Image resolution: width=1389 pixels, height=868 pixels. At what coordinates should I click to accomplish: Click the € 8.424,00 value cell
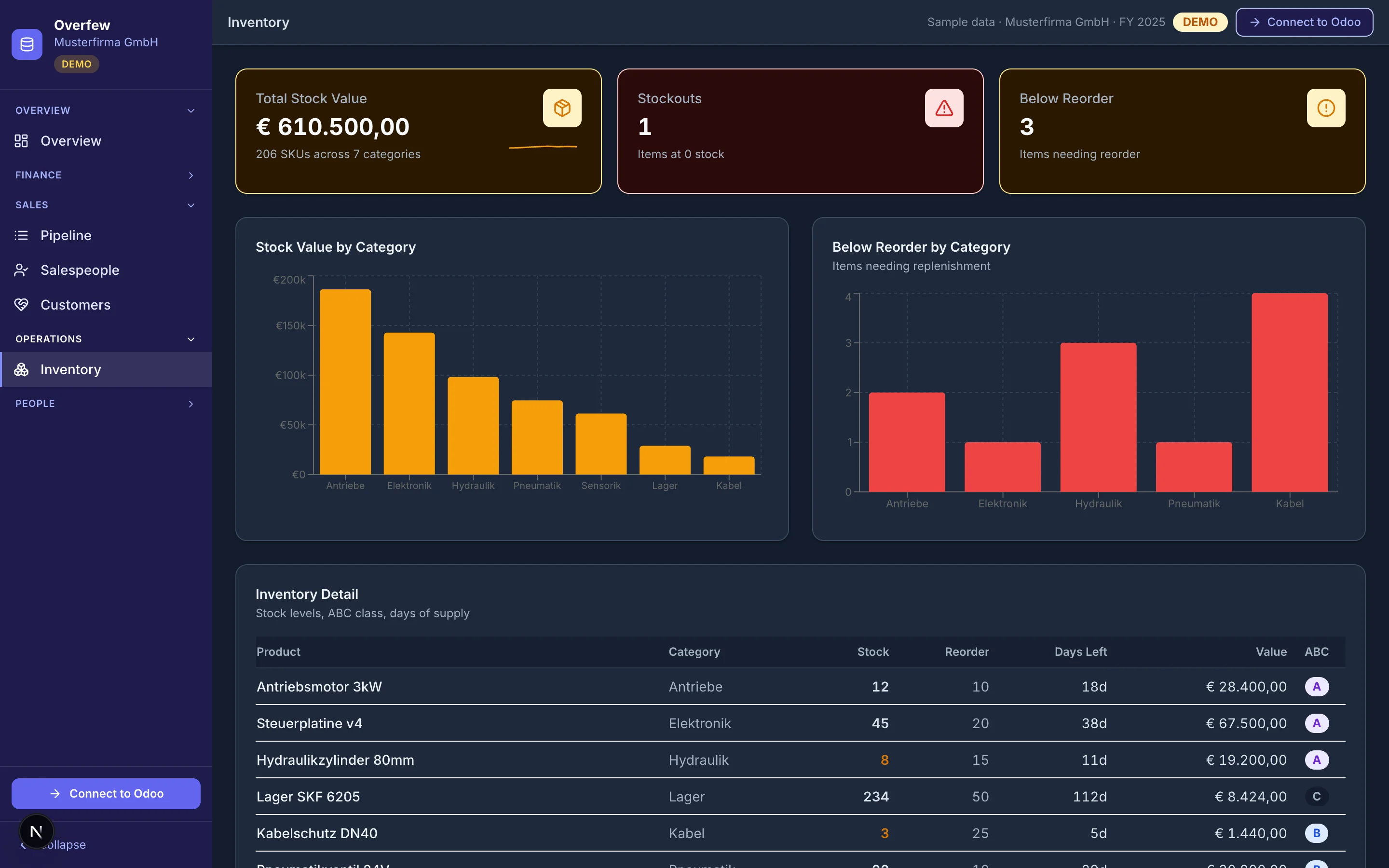1251,797
